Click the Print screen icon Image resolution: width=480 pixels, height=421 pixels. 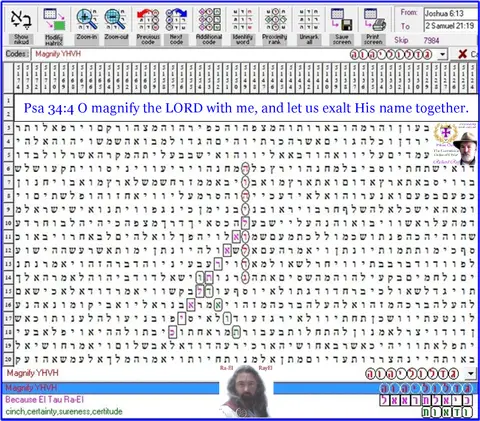coord(375,19)
